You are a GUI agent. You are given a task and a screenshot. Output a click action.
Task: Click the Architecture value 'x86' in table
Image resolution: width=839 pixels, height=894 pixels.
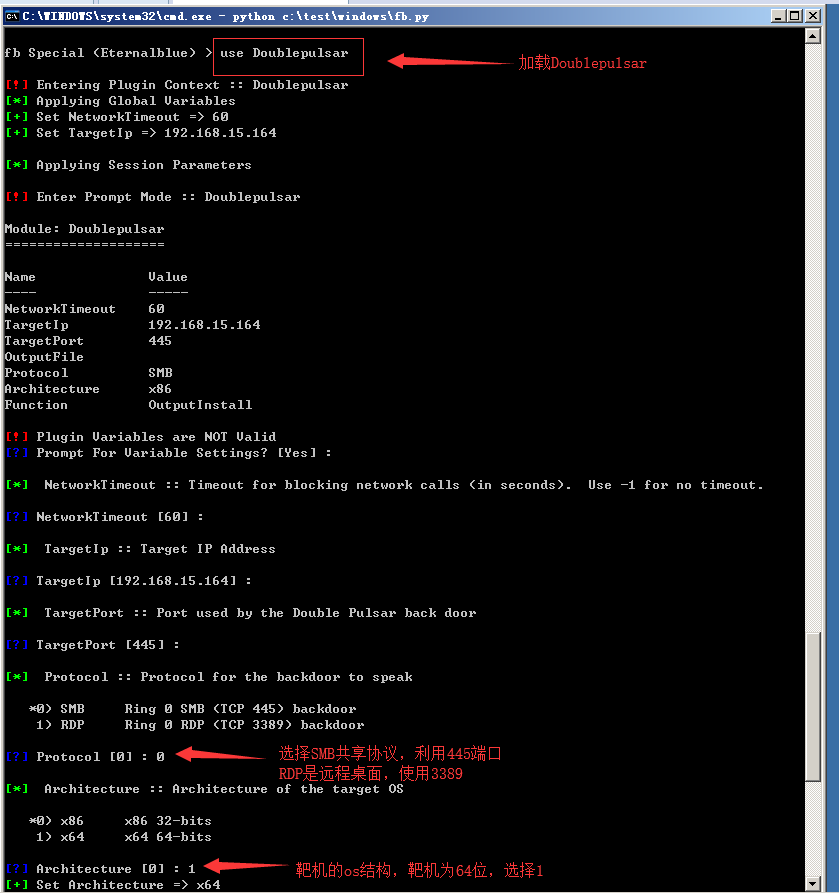(x=160, y=389)
